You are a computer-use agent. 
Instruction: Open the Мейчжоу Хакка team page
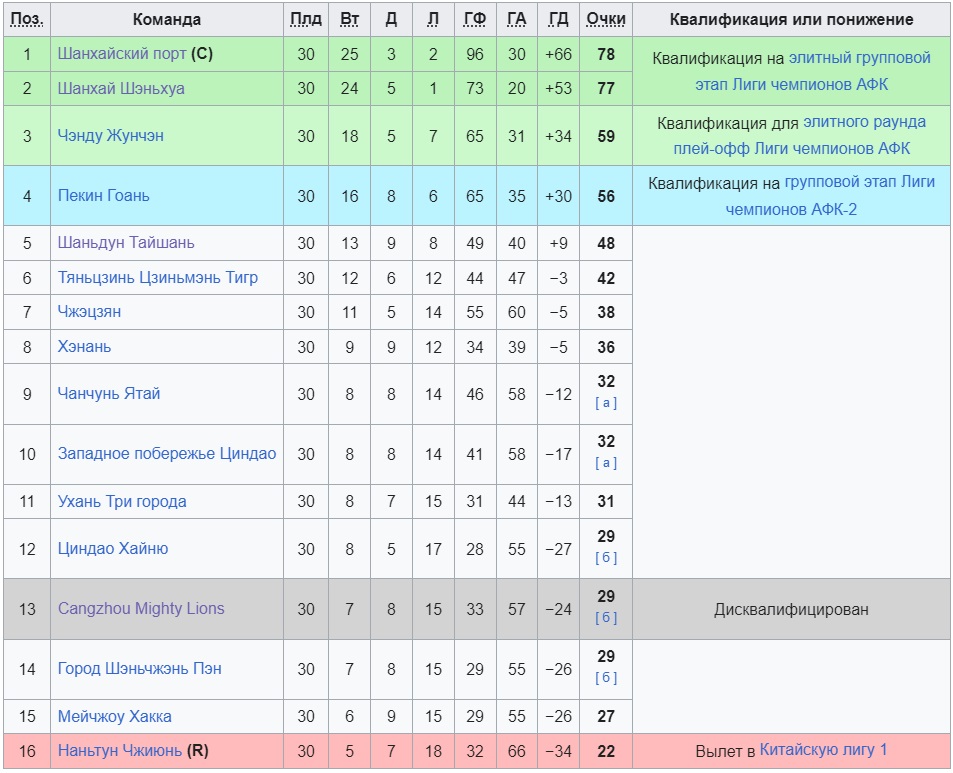pyautogui.click(x=114, y=716)
